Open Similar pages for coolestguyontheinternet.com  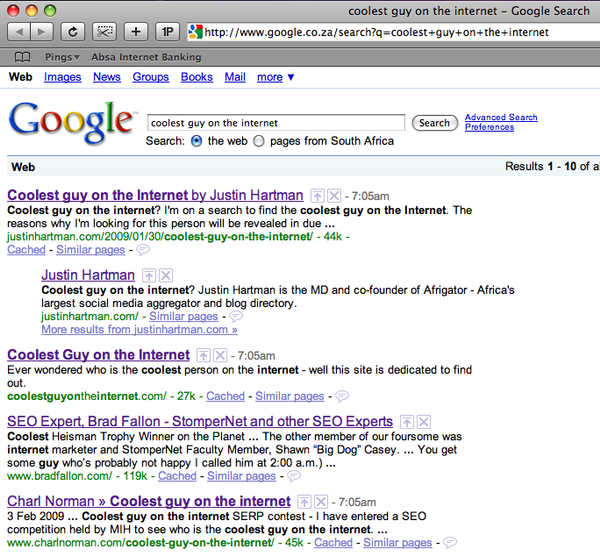point(290,396)
